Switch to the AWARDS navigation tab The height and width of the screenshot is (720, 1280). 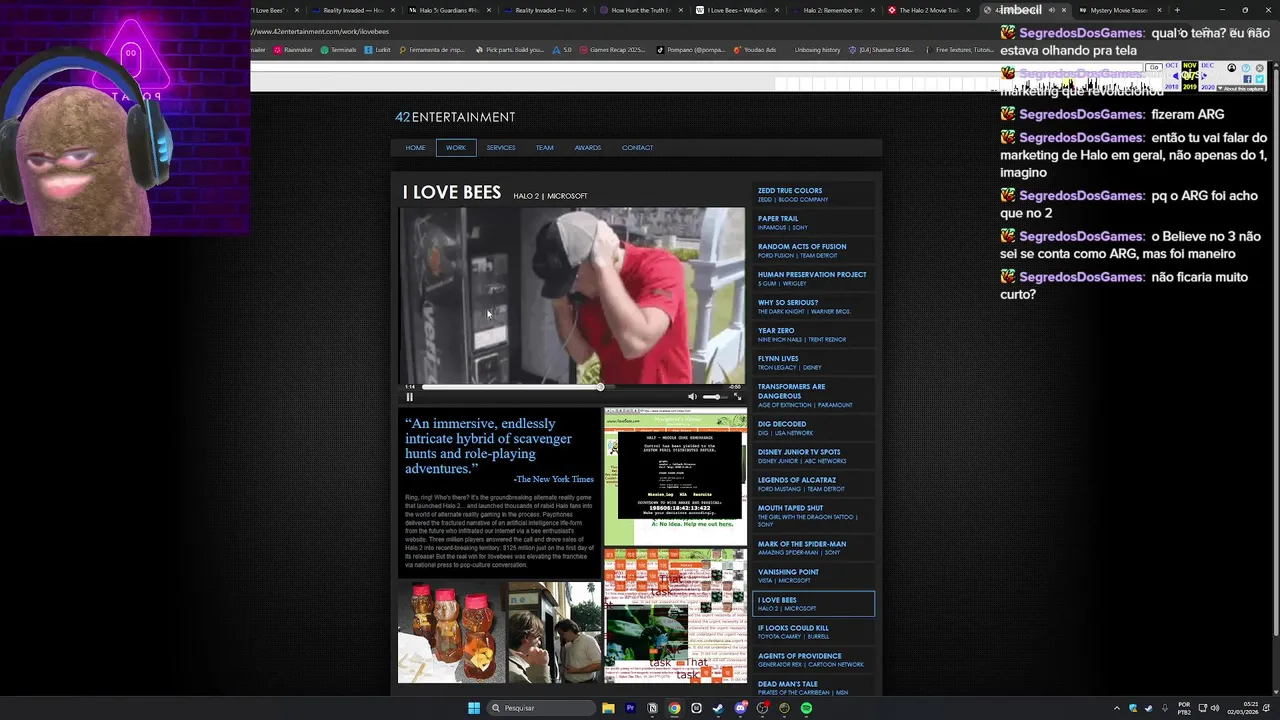(x=588, y=148)
